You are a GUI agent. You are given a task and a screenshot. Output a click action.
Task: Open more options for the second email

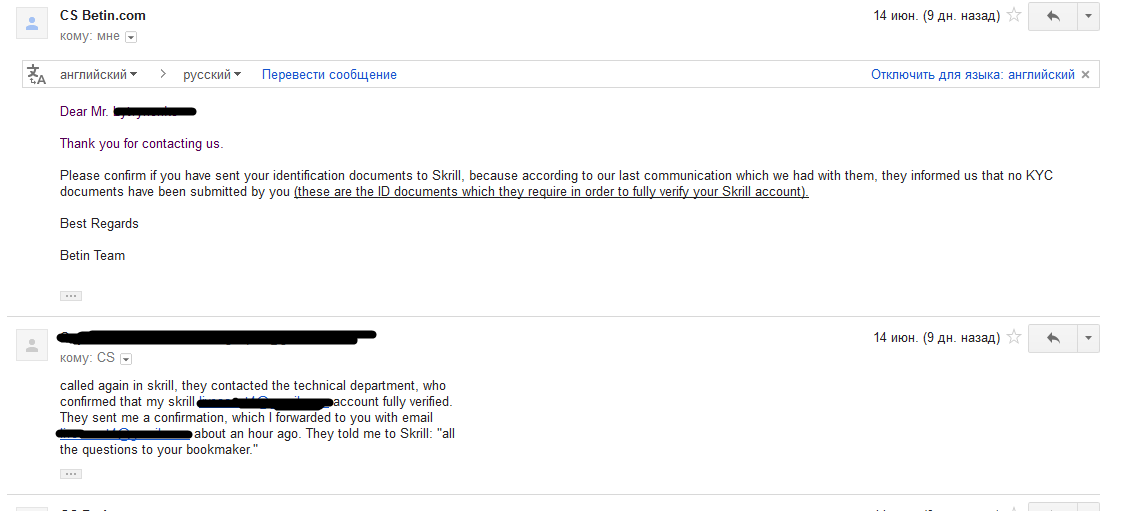1088,338
